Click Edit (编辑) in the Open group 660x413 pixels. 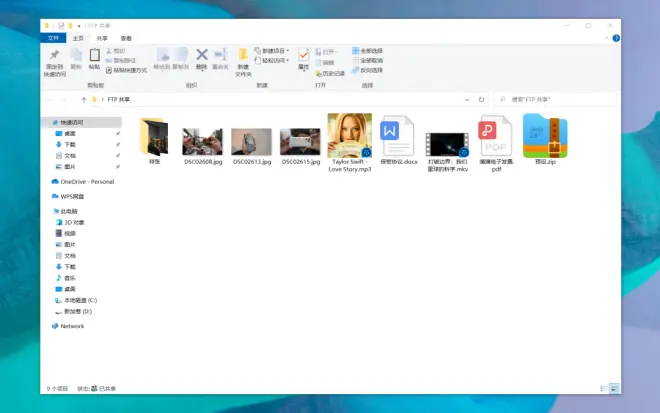pos(325,63)
